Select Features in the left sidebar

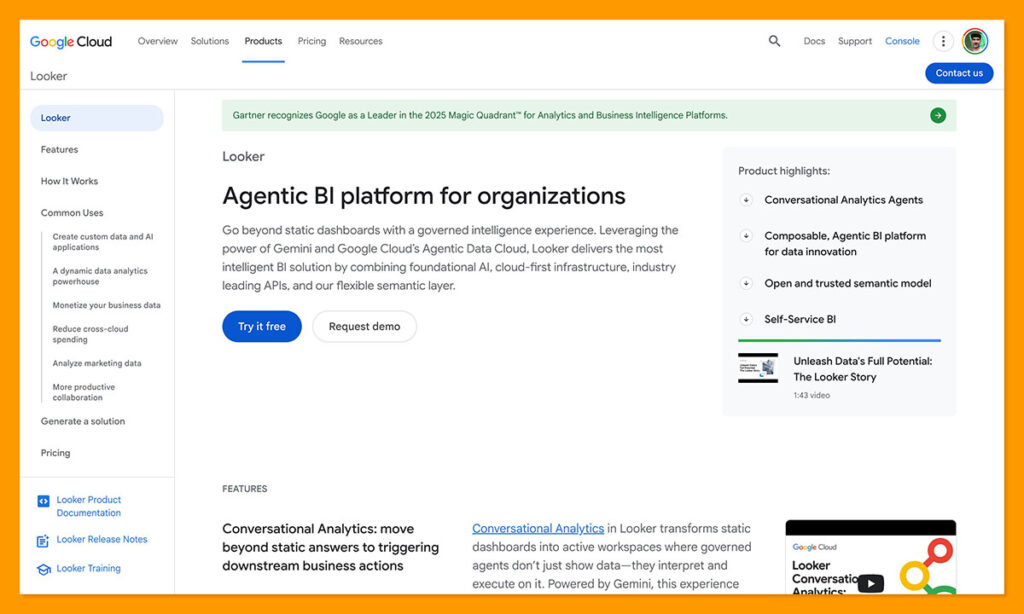[59, 150]
